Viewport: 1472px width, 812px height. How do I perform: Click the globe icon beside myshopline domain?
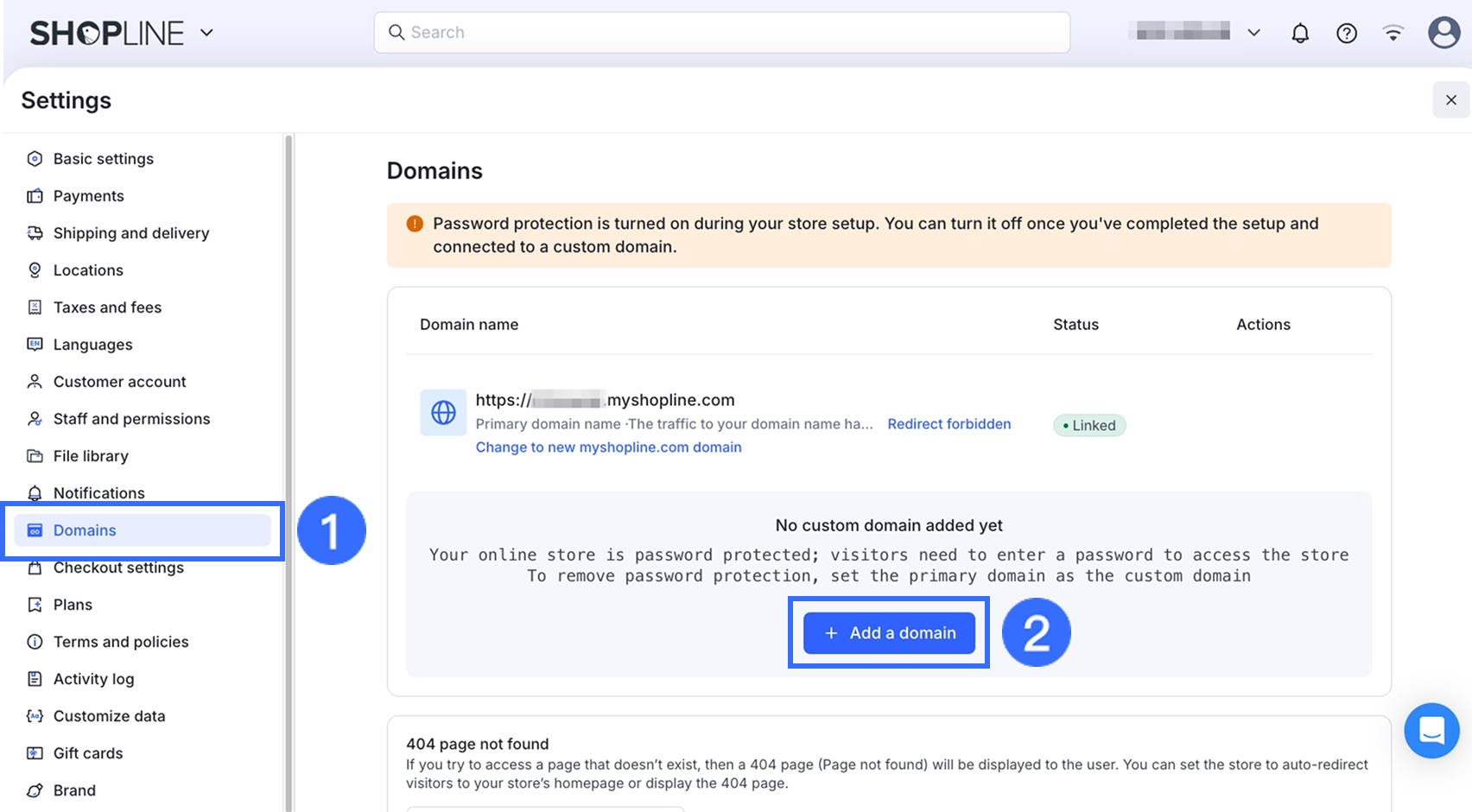pos(443,412)
